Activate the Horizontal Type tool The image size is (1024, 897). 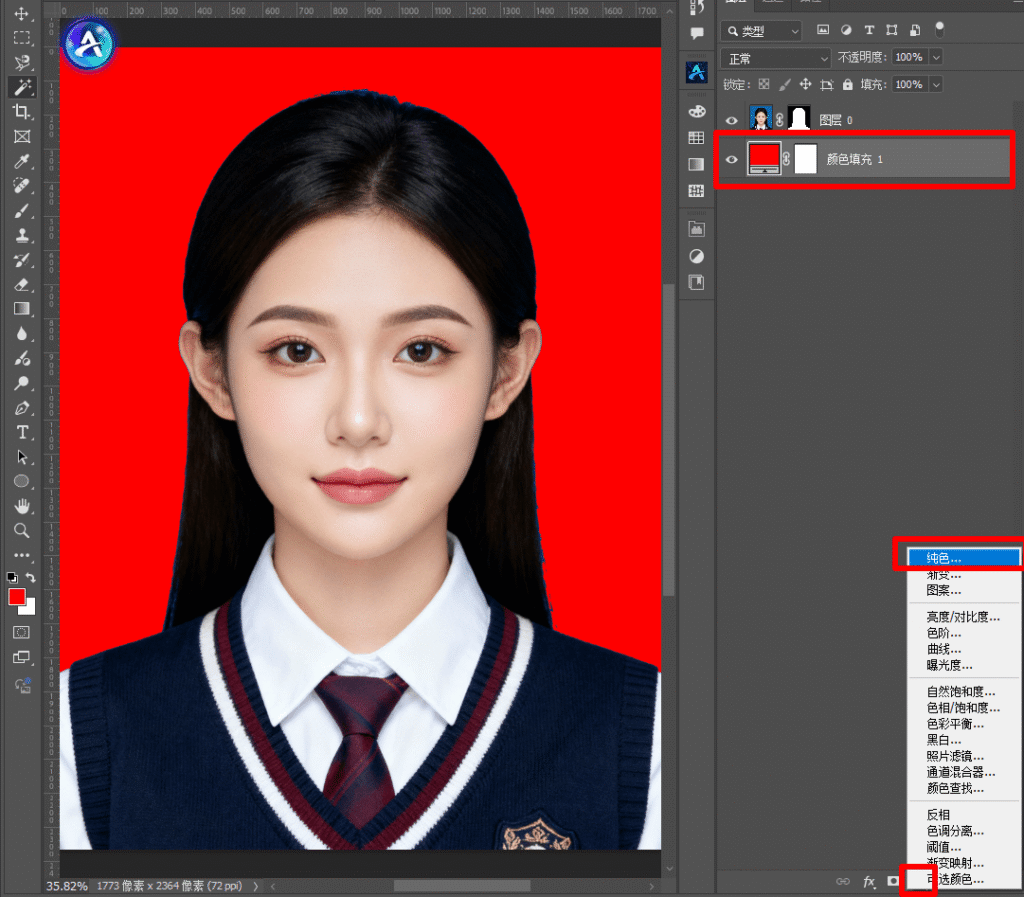(x=21, y=432)
